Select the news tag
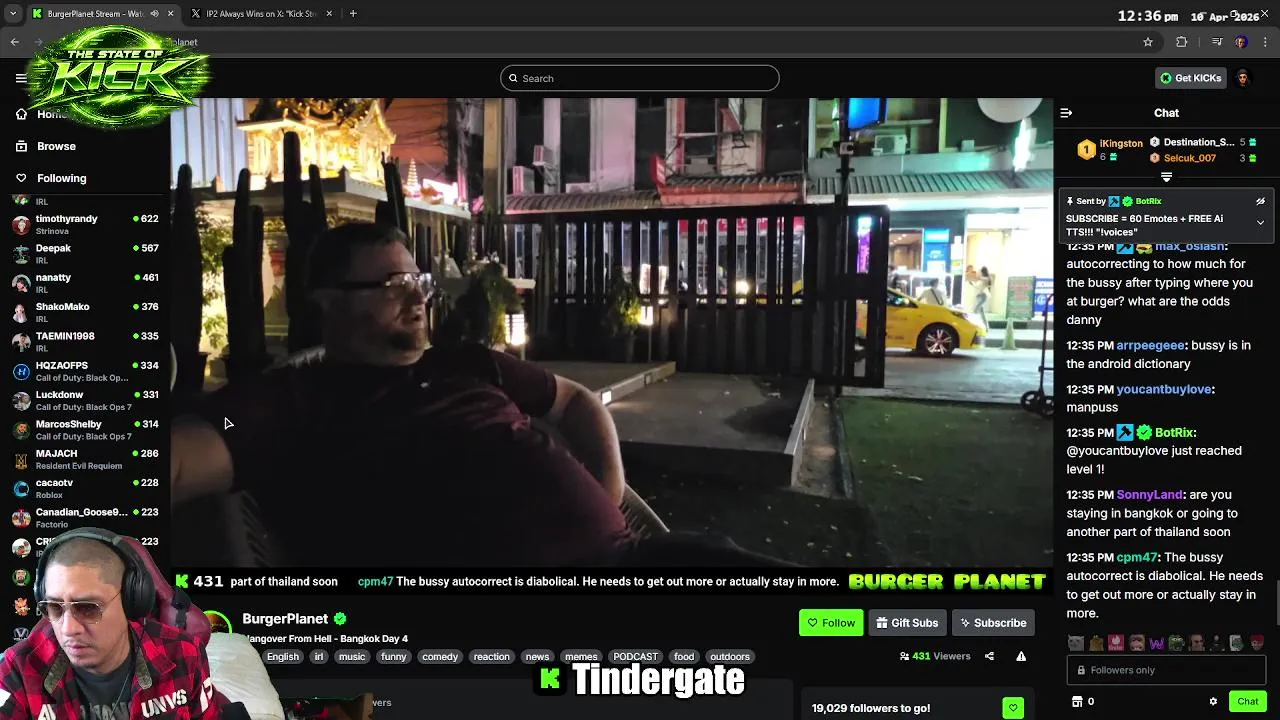The height and width of the screenshot is (720, 1280). (537, 657)
